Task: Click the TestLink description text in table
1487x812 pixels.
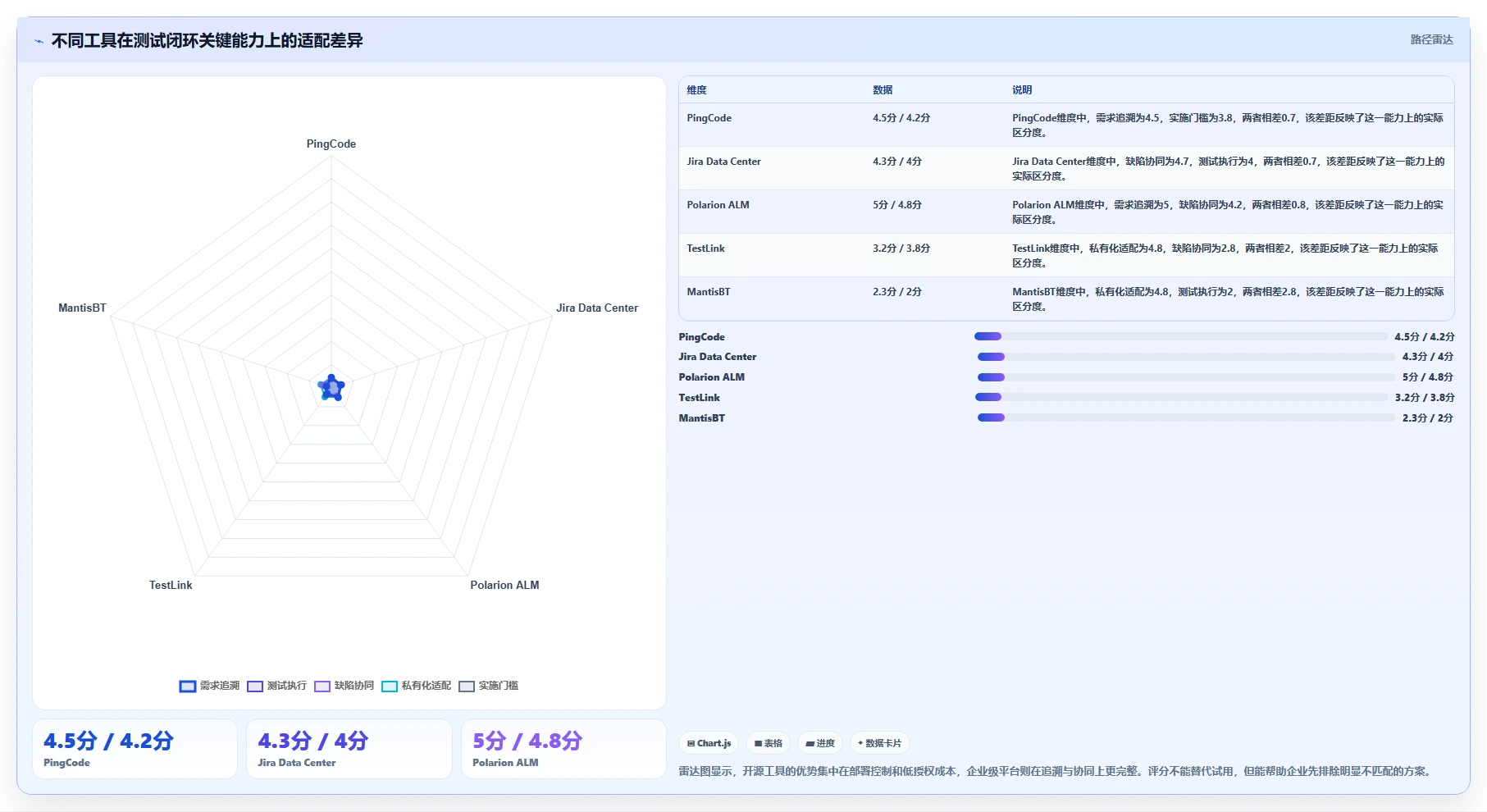Action: [x=1225, y=256]
